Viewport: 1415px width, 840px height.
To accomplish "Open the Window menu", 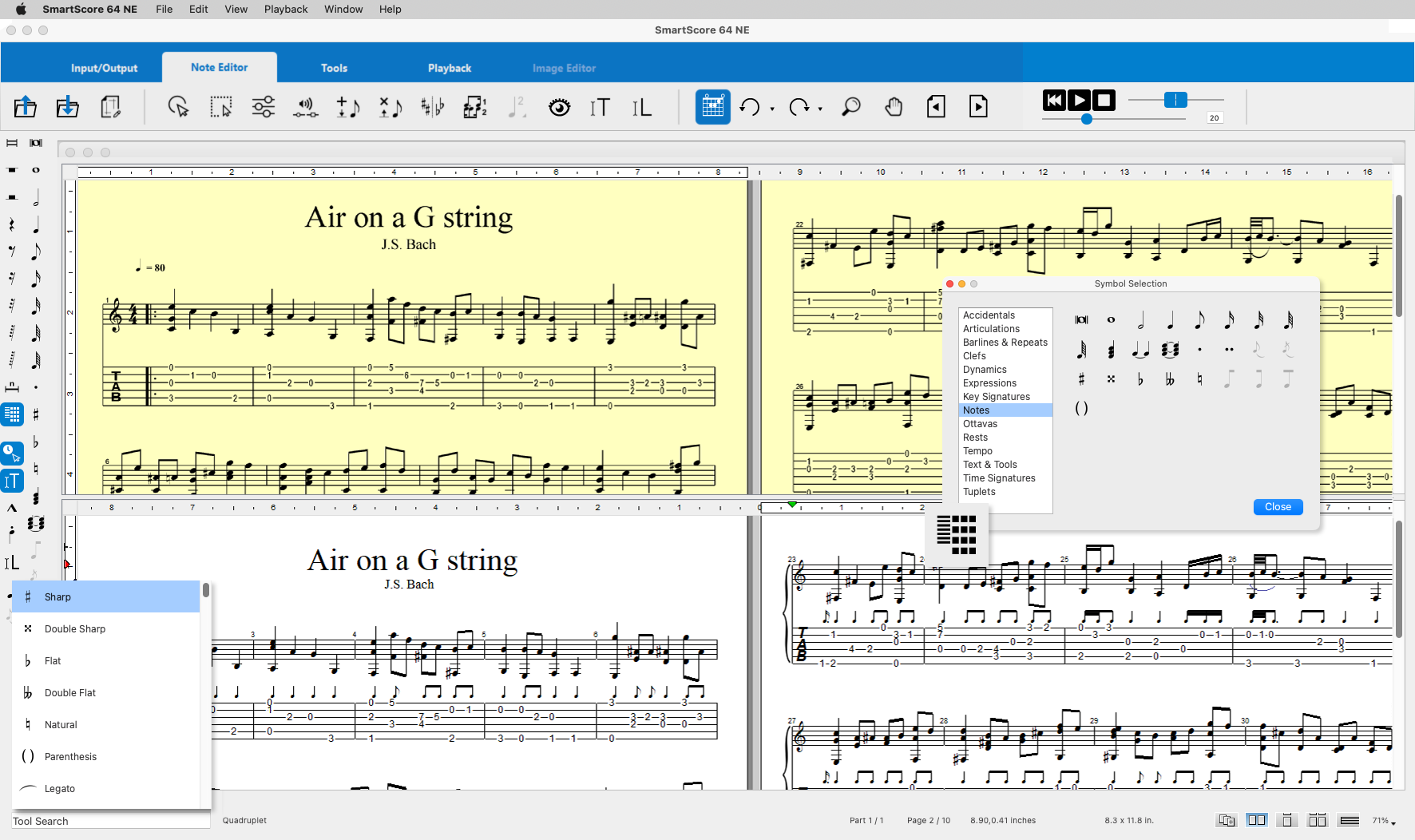I will tap(343, 9).
